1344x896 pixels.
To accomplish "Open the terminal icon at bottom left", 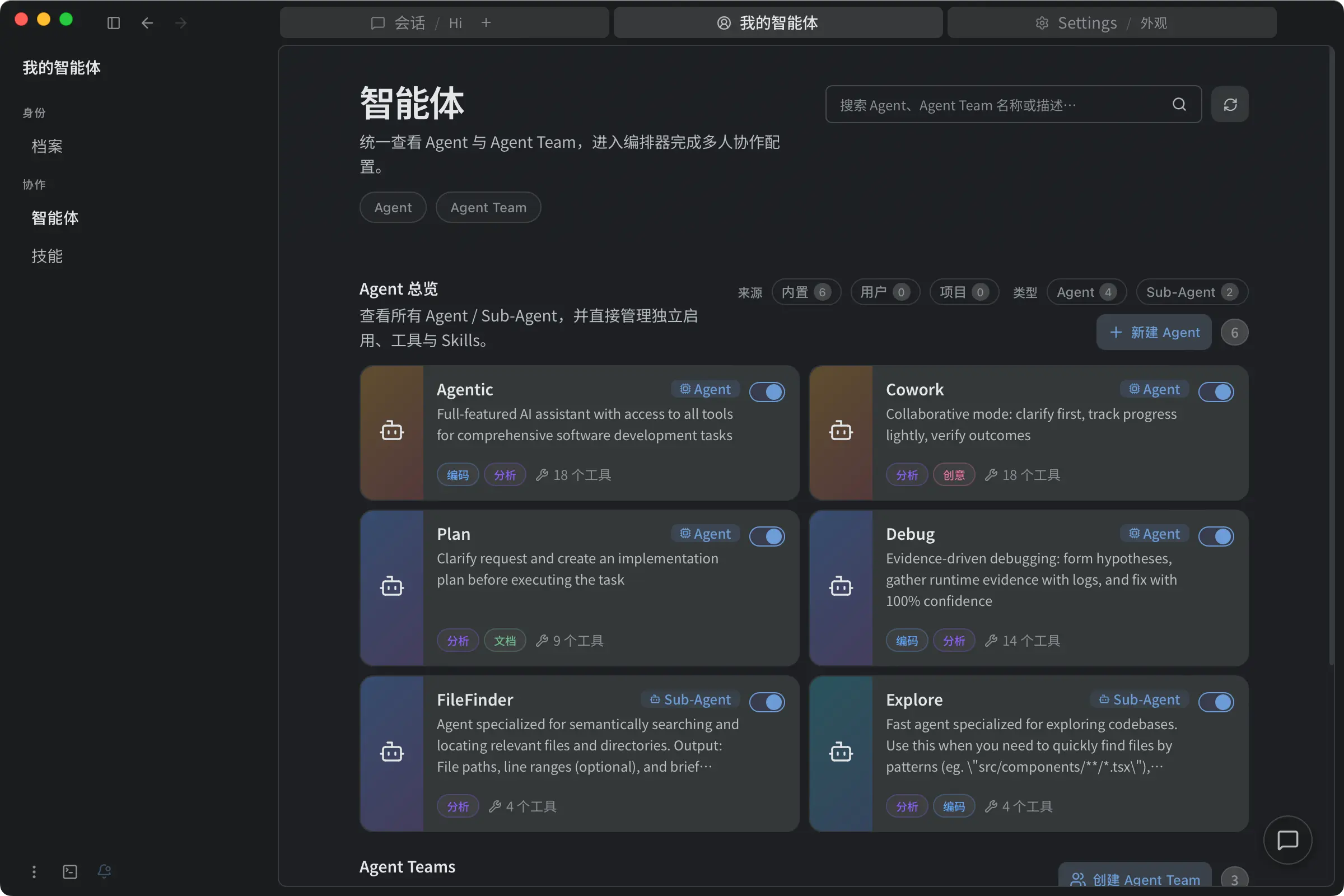I will point(69,871).
